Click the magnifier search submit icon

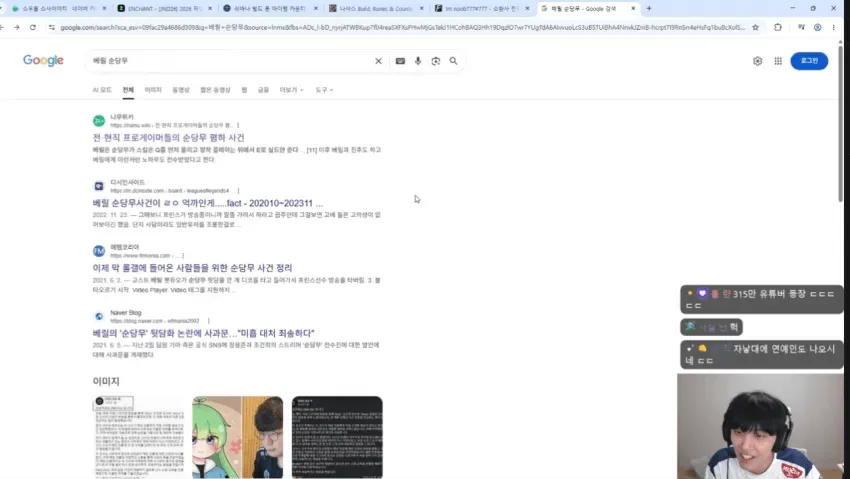(453, 61)
